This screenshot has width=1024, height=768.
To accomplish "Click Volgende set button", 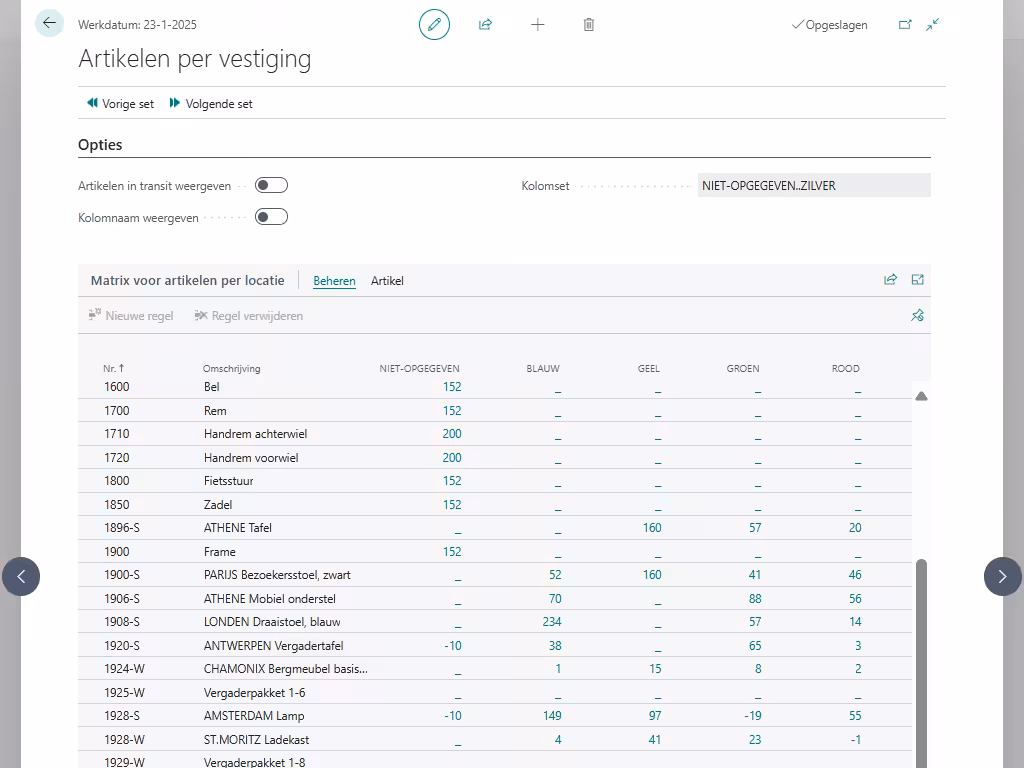I will click(211, 104).
